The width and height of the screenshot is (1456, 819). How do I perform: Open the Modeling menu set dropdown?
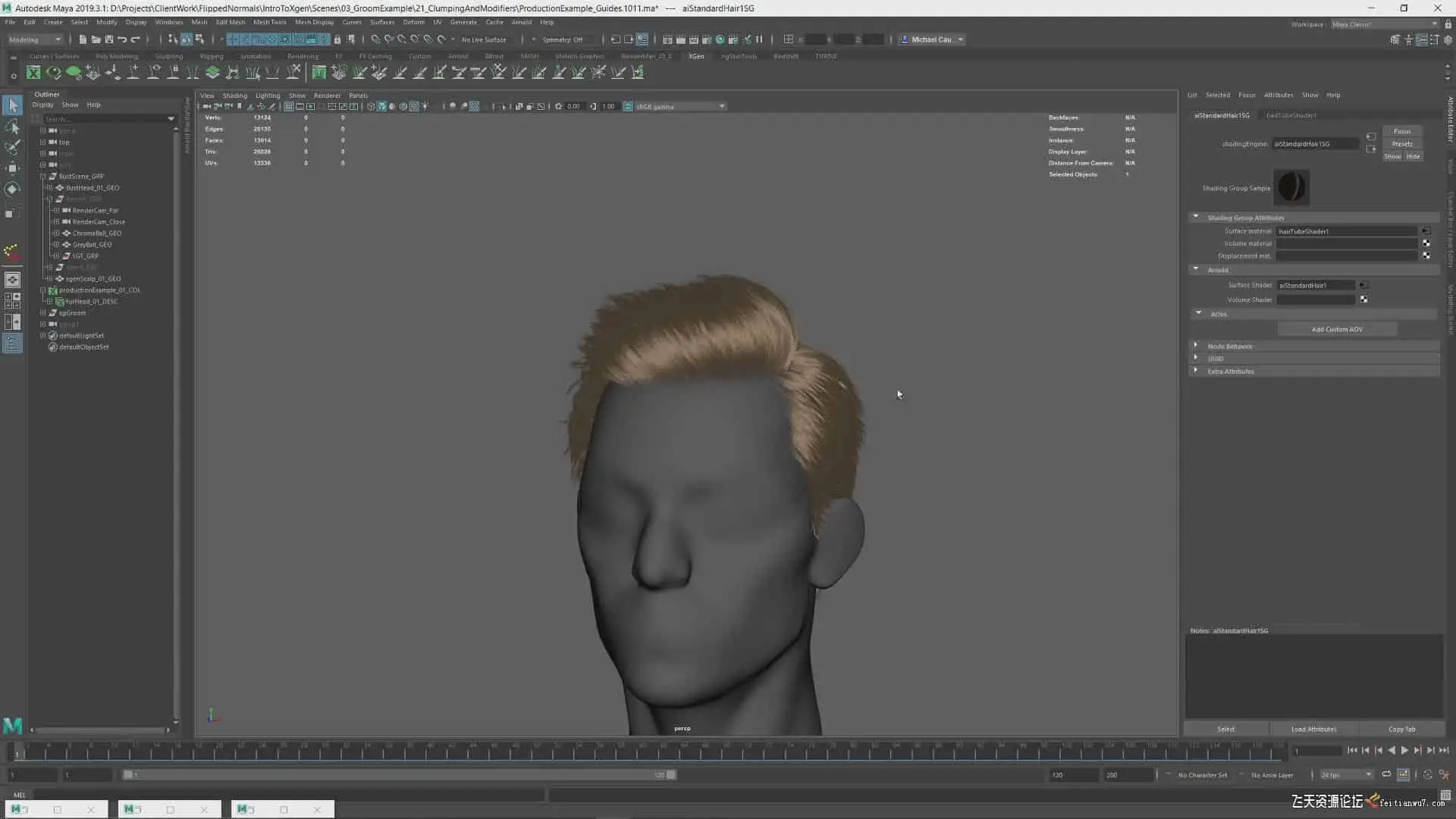click(35, 39)
